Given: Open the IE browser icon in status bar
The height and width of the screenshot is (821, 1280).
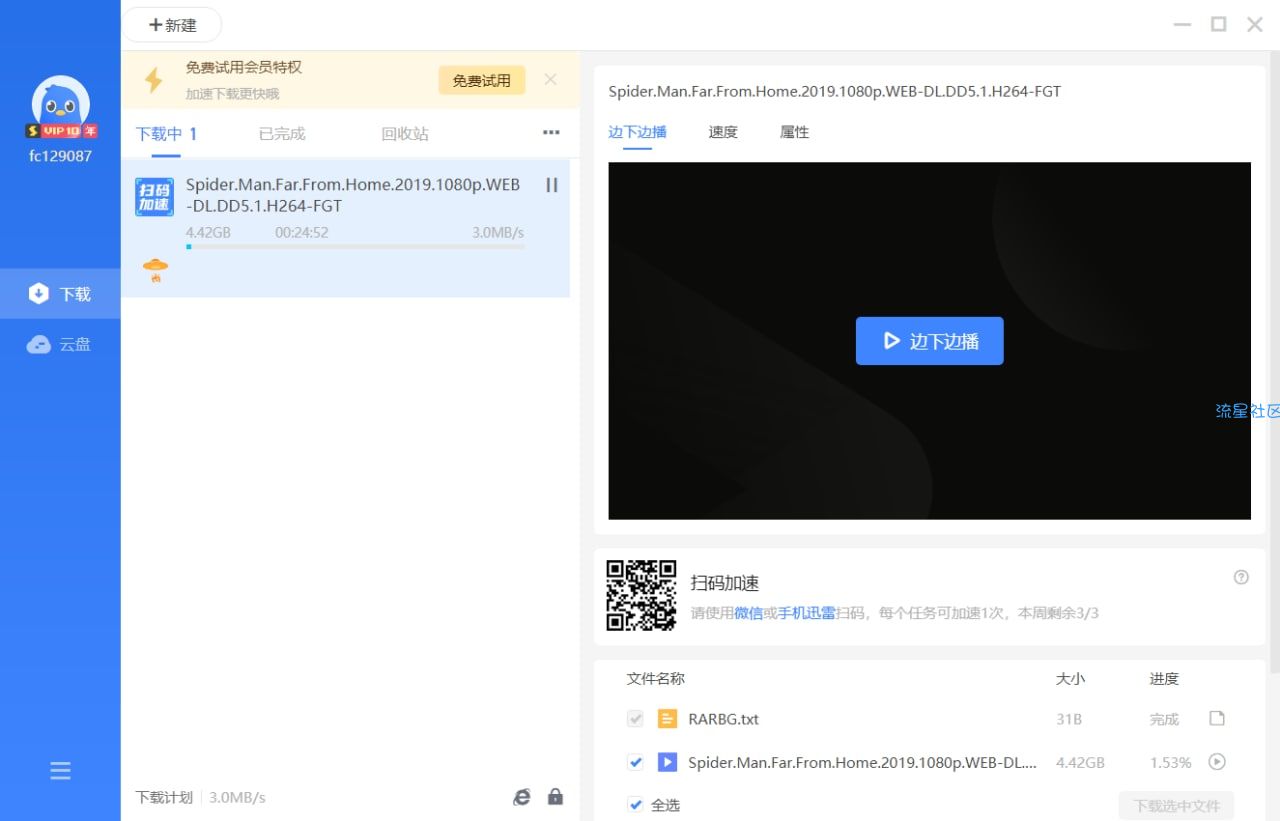Looking at the screenshot, I should [522, 797].
